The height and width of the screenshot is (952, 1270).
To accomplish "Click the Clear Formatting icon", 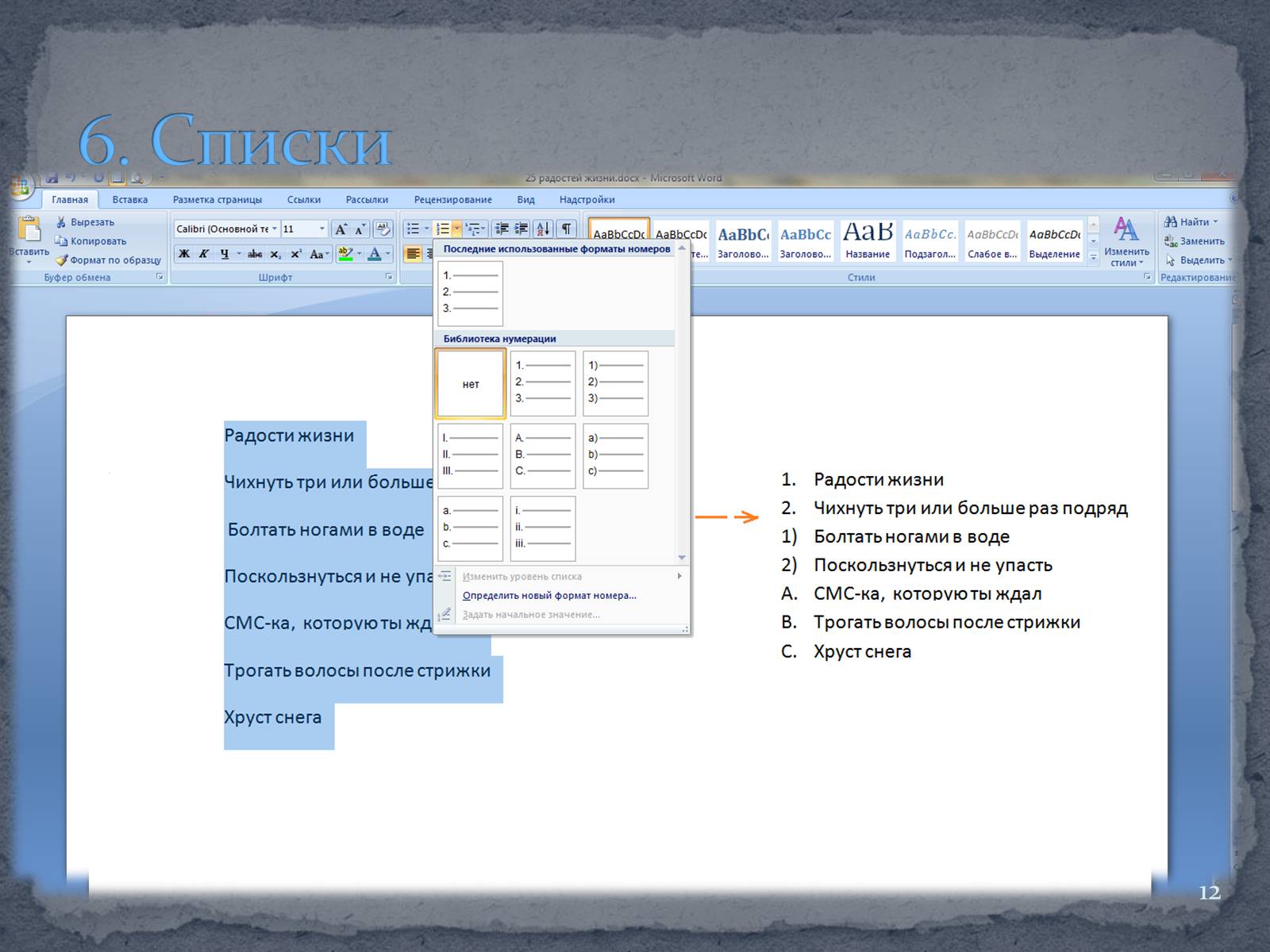I will pos(383,229).
